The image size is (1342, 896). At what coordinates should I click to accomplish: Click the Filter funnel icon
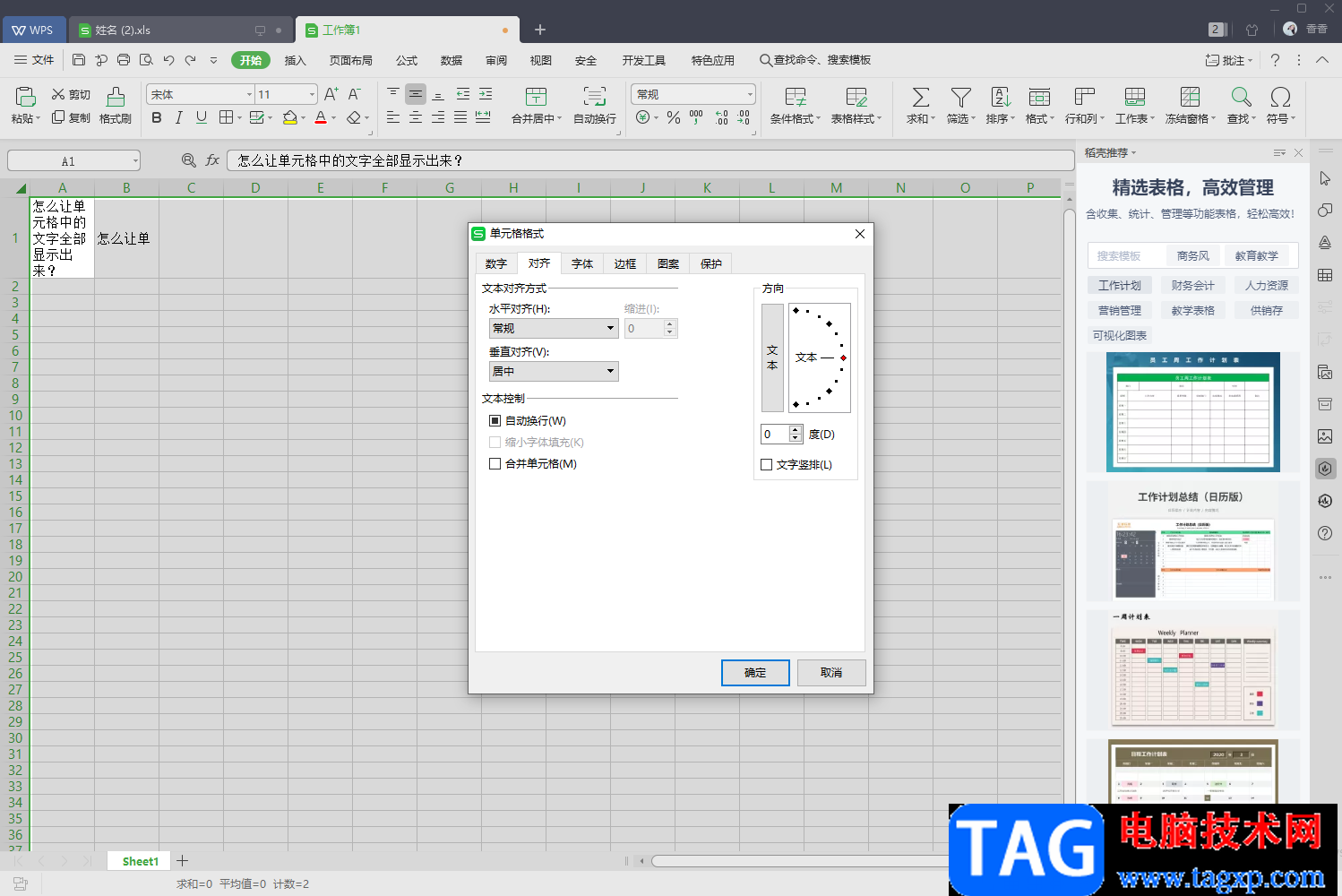(x=960, y=96)
